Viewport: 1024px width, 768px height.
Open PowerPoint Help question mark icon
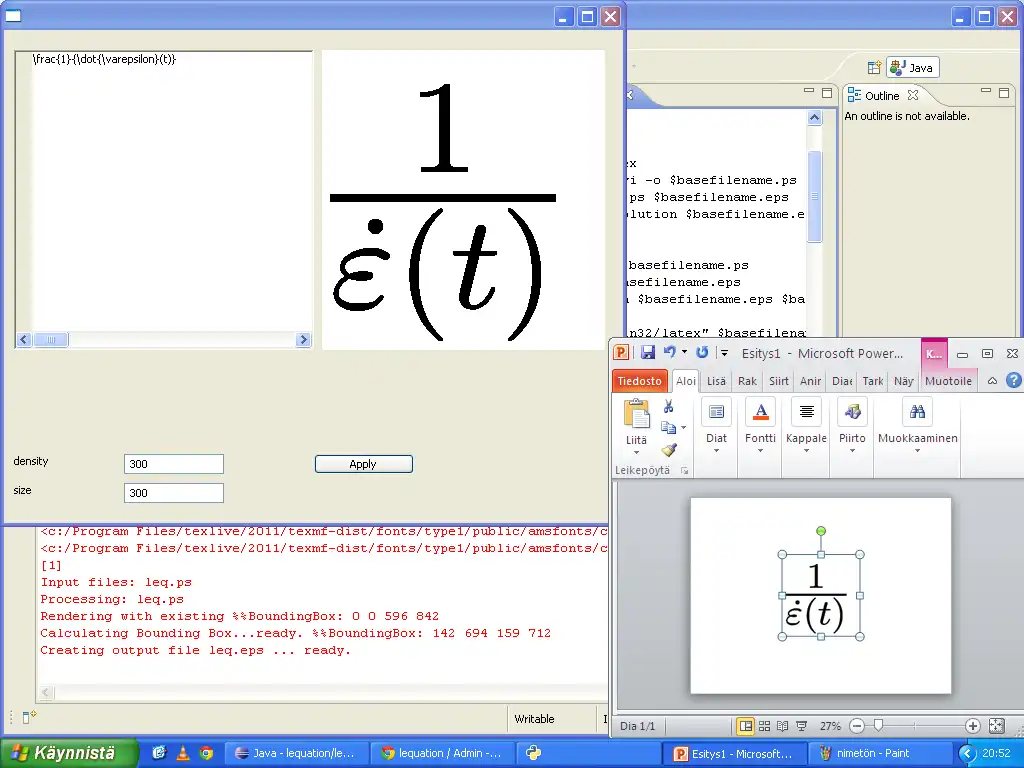tap(1013, 381)
